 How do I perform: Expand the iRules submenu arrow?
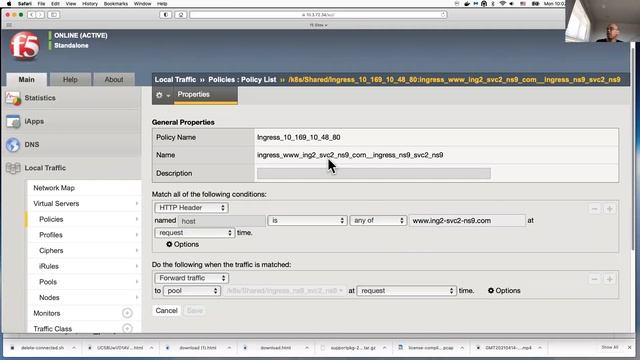137,266
